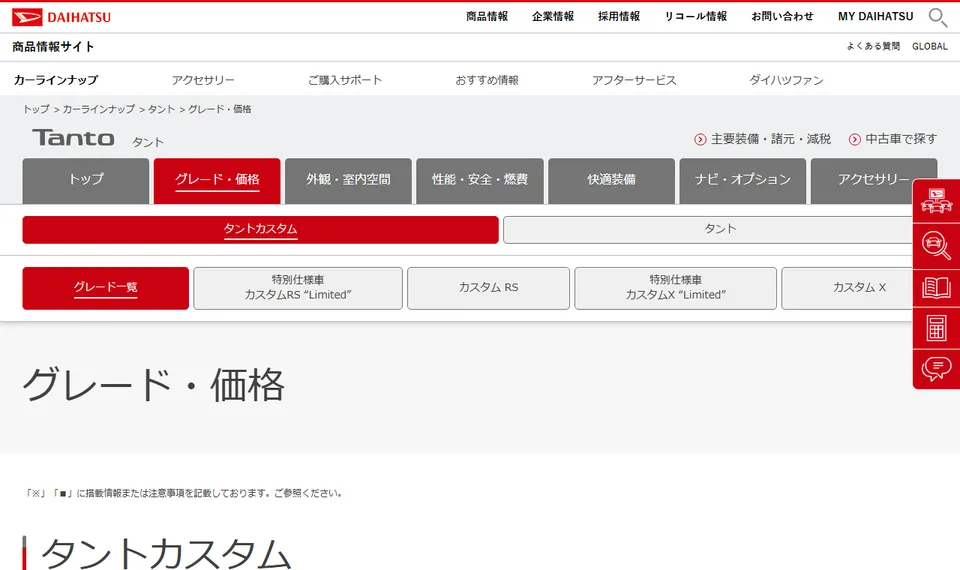Click タント in the breadcrumb

162,109
